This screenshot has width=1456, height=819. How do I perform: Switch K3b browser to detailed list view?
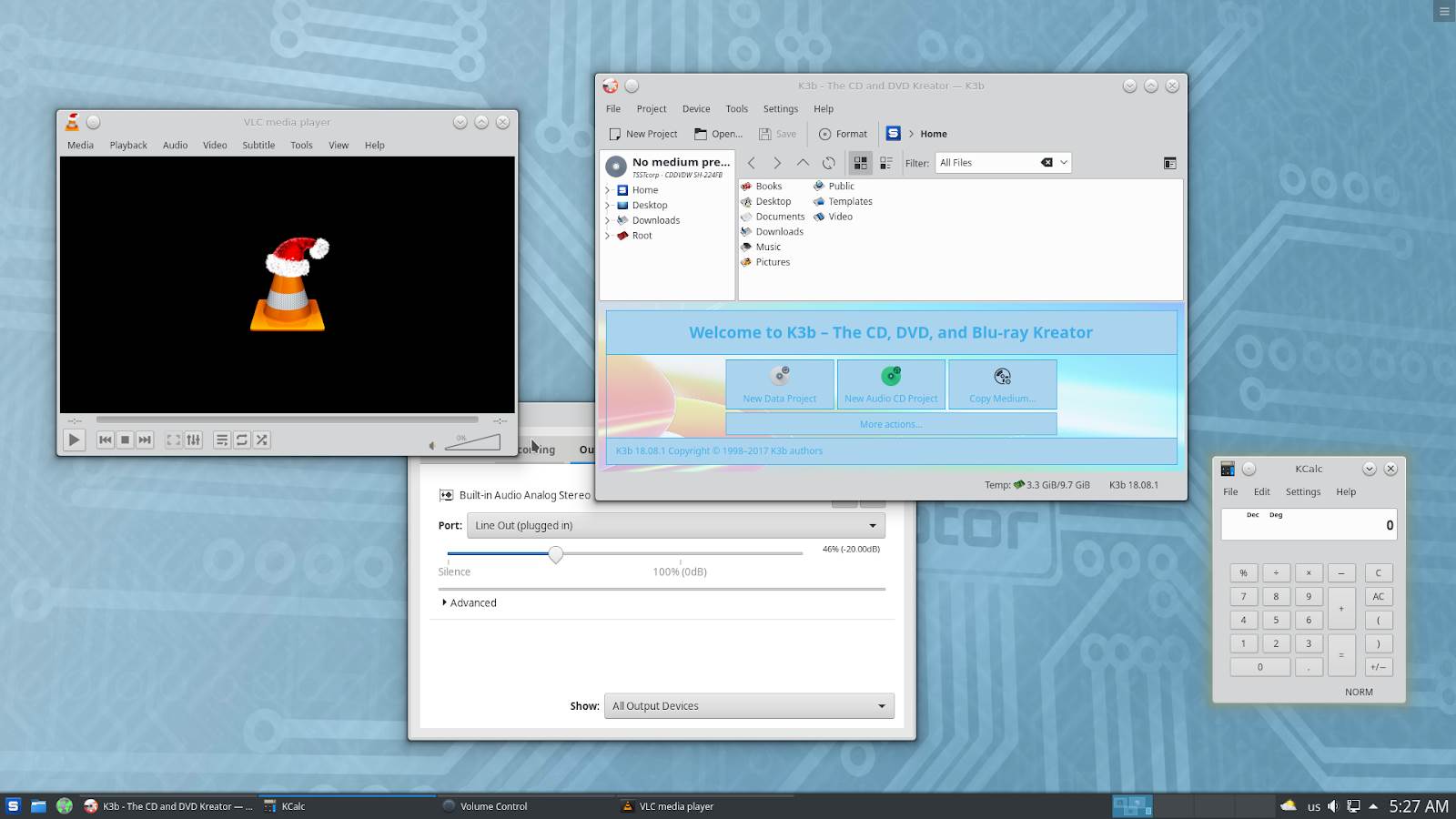click(885, 163)
